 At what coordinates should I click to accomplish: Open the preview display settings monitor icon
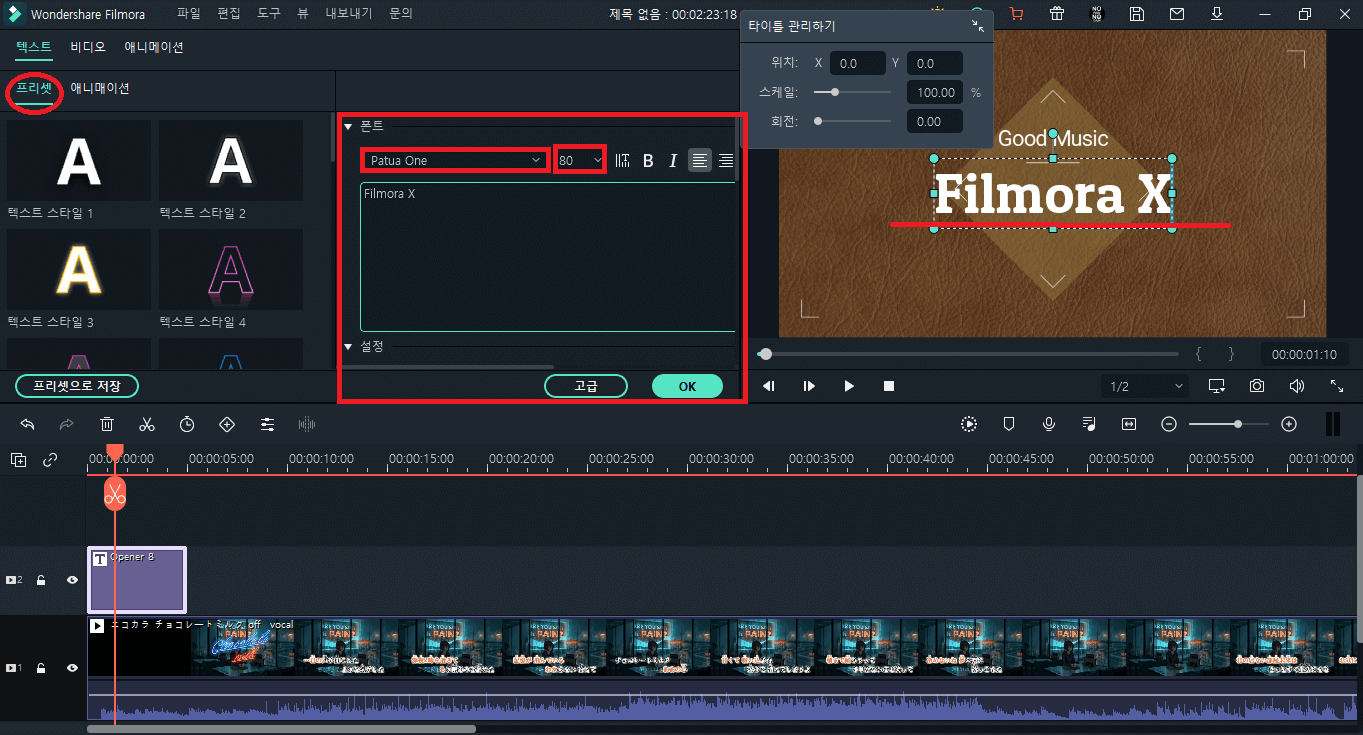[x=1216, y=386]
